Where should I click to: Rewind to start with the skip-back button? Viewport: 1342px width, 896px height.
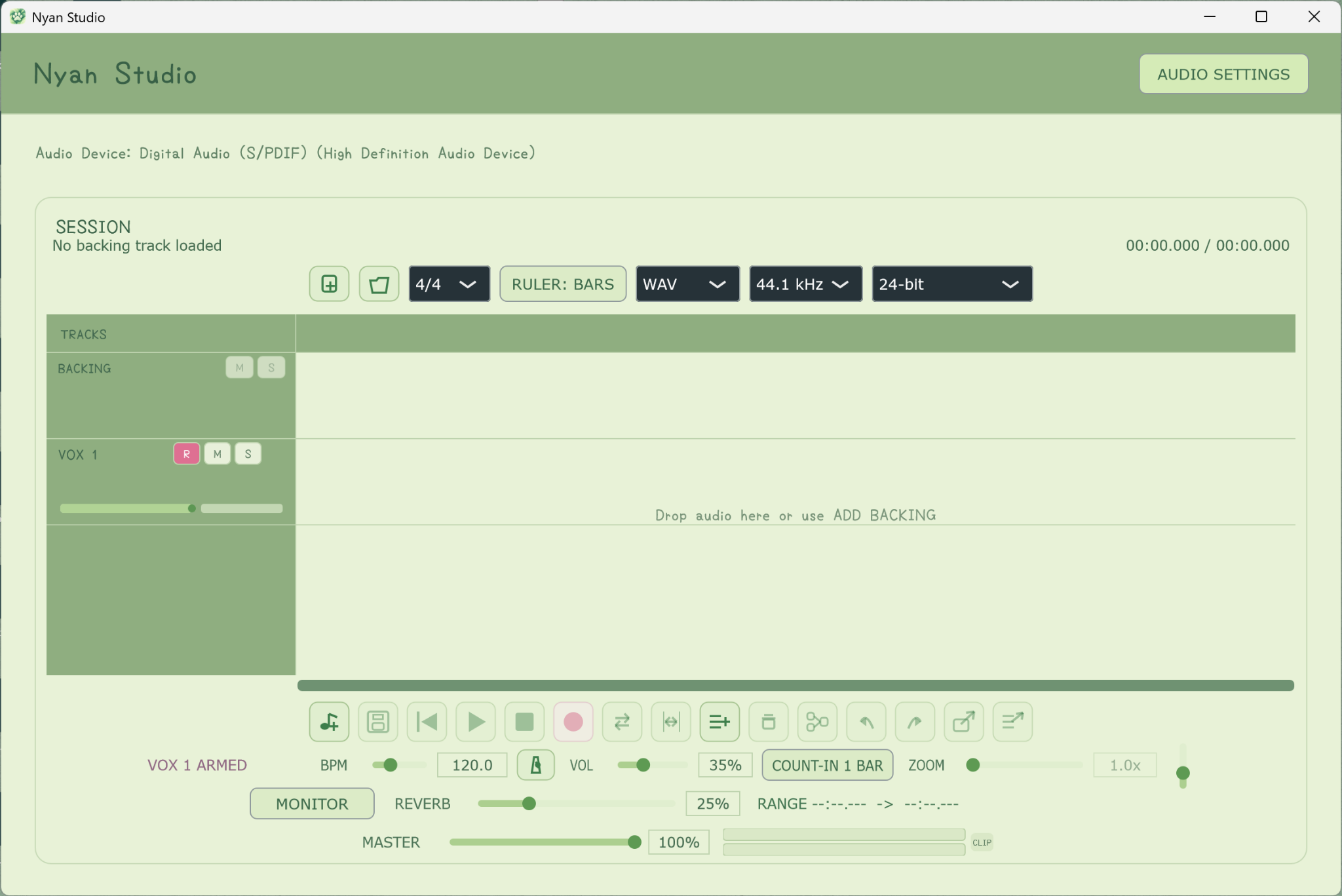[427, 722]
